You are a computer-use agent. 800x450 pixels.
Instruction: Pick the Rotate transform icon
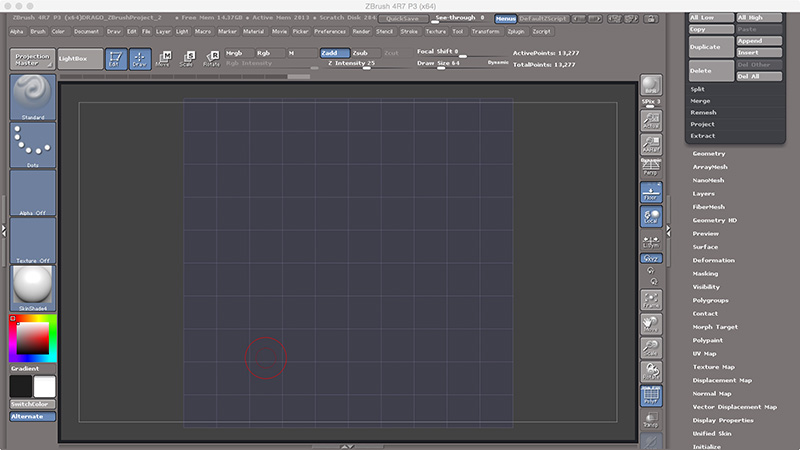coord(211,59)
